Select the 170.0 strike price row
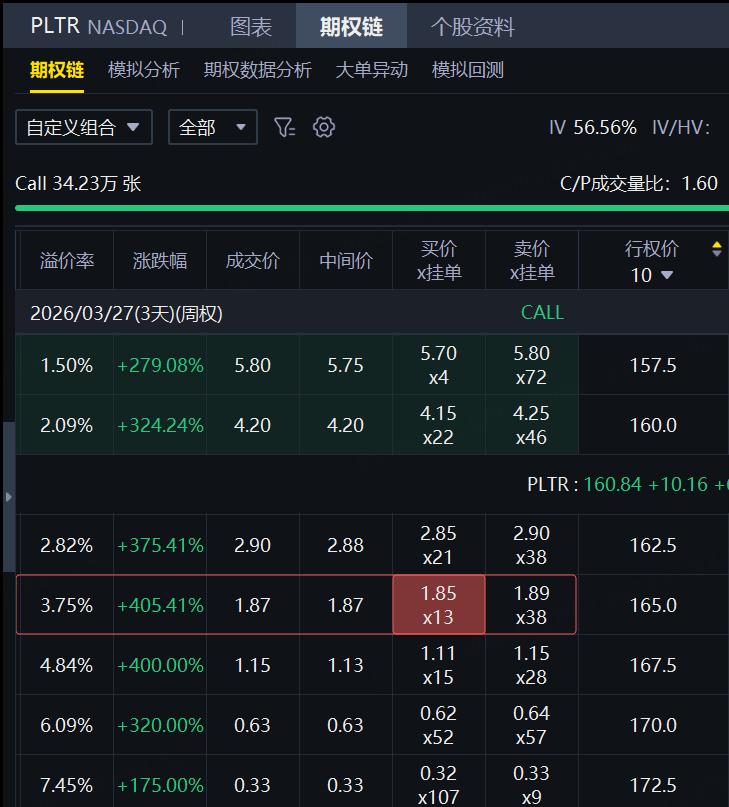 652,725
